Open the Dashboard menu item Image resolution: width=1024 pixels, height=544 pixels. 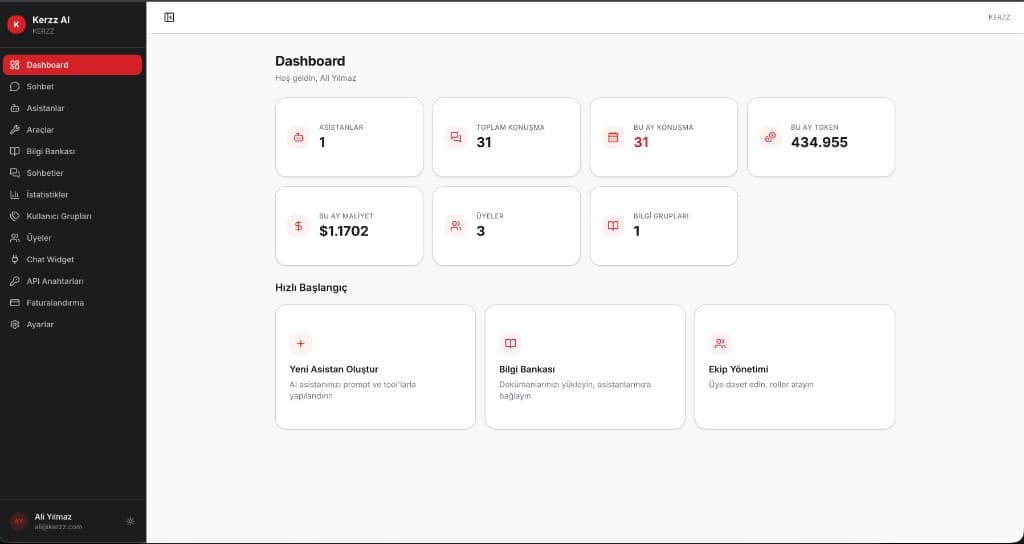pyautogui.click(x=72, y=65)
